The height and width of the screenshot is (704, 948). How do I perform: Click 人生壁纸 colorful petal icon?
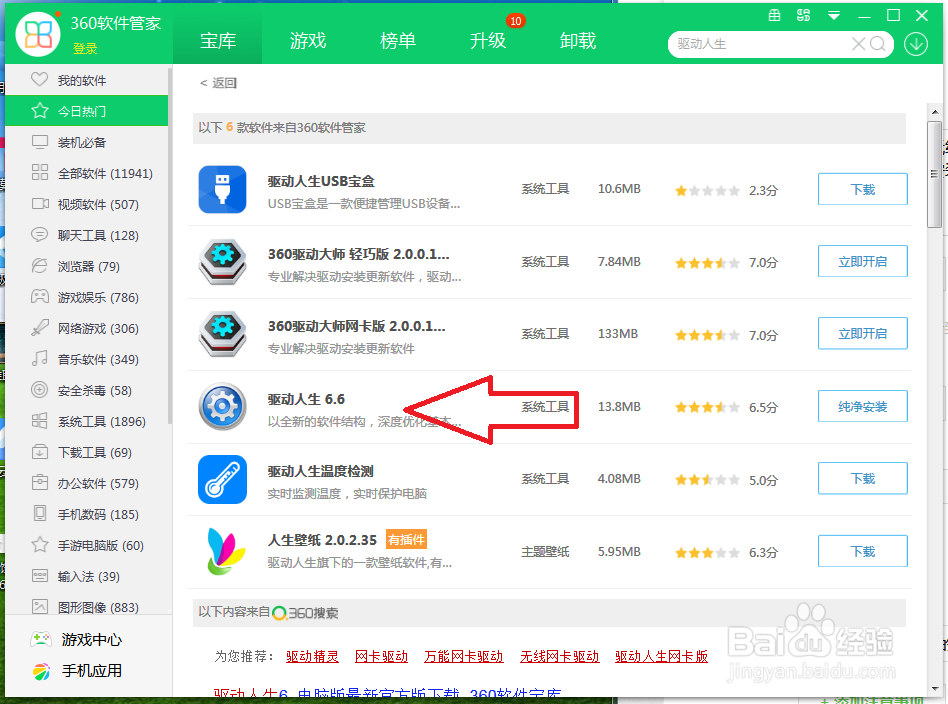click(x=225, y=551)
